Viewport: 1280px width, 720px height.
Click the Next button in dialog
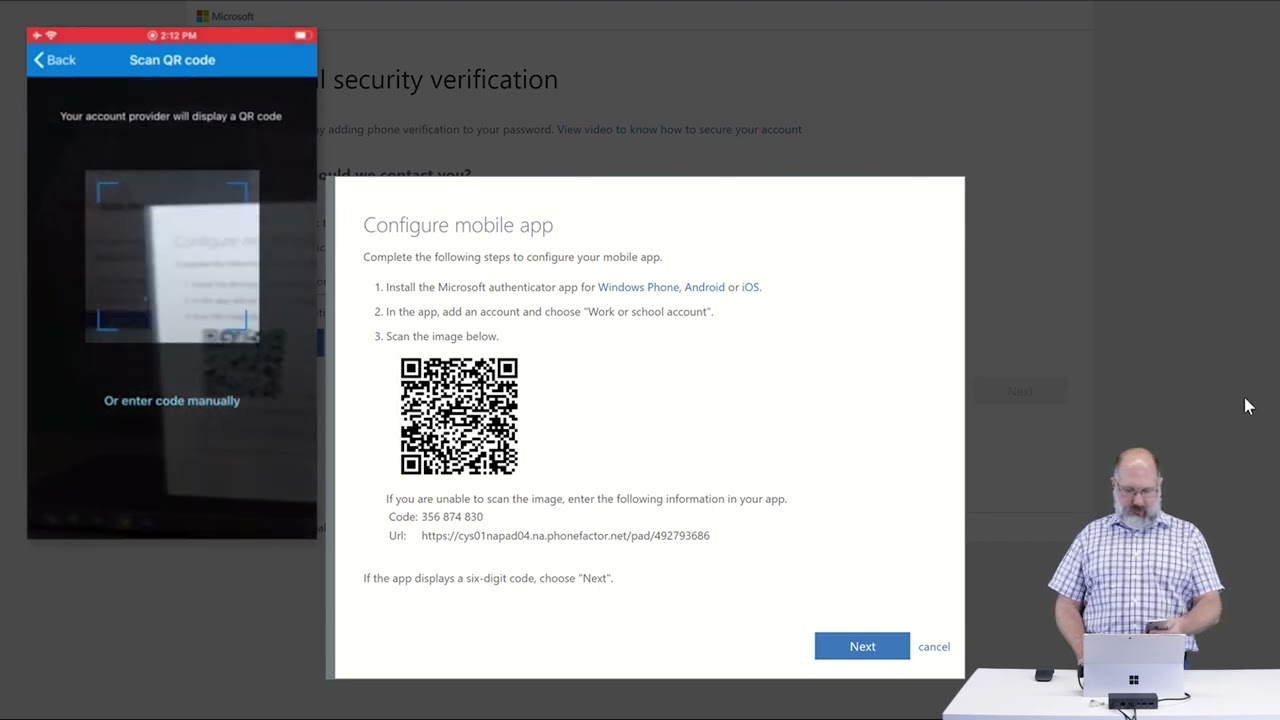(x=862, y=646)
